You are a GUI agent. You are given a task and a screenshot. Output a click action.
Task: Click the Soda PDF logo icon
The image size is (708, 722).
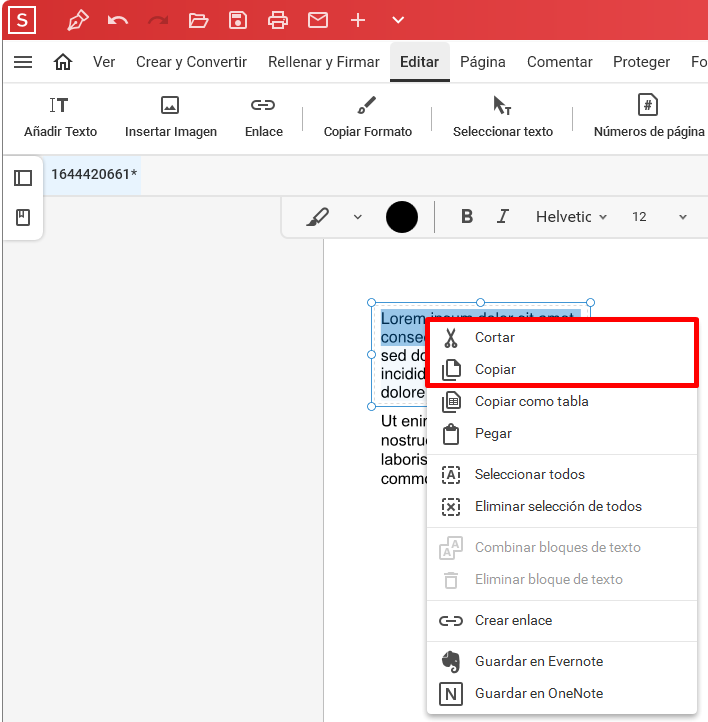click(22, 20)
